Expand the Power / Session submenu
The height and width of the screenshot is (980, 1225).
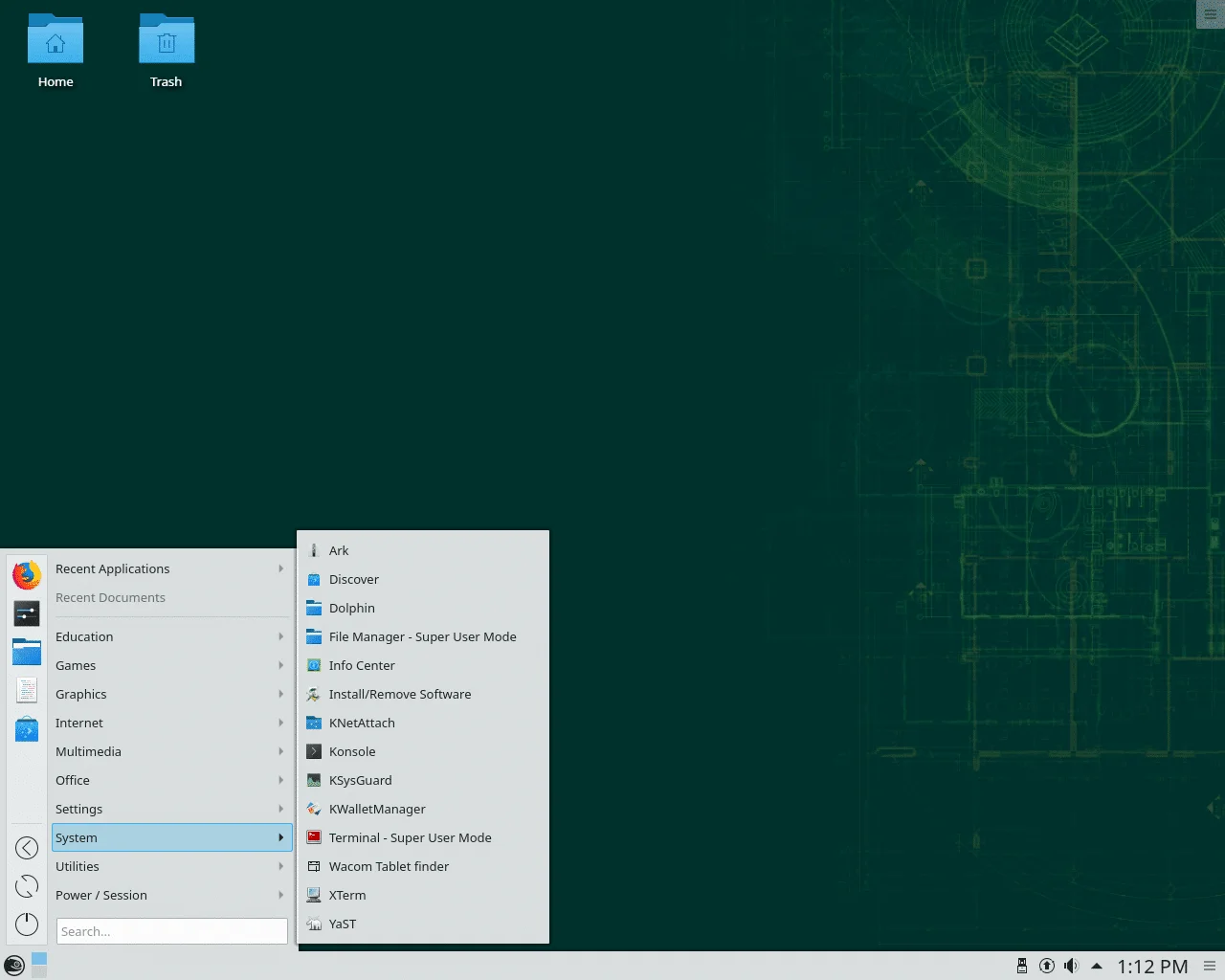(x=168, y=895)
